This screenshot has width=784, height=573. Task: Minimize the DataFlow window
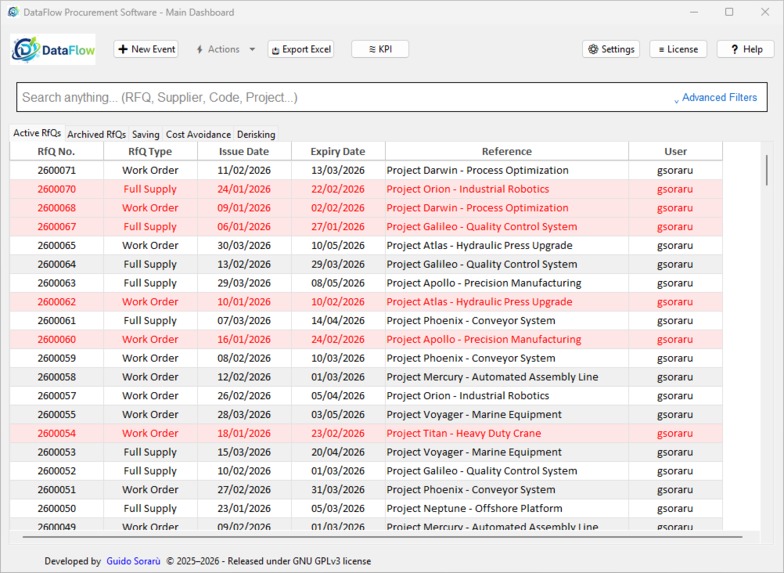pos(694,12)
